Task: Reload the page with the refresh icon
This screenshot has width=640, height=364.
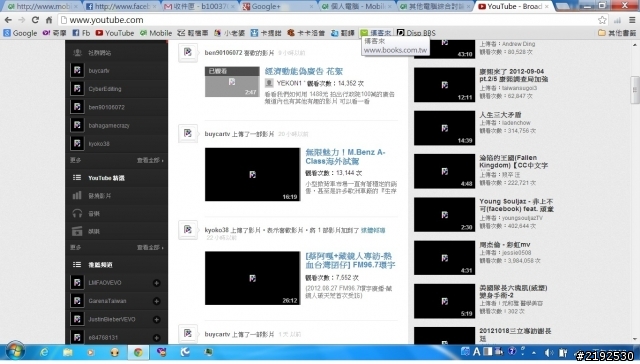Action: (35, 20)
